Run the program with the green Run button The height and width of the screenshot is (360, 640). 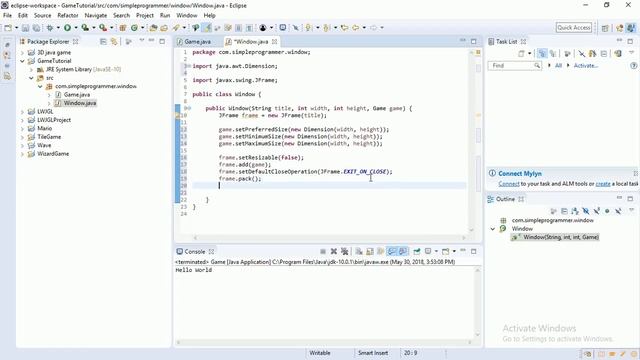coord(67,28)
